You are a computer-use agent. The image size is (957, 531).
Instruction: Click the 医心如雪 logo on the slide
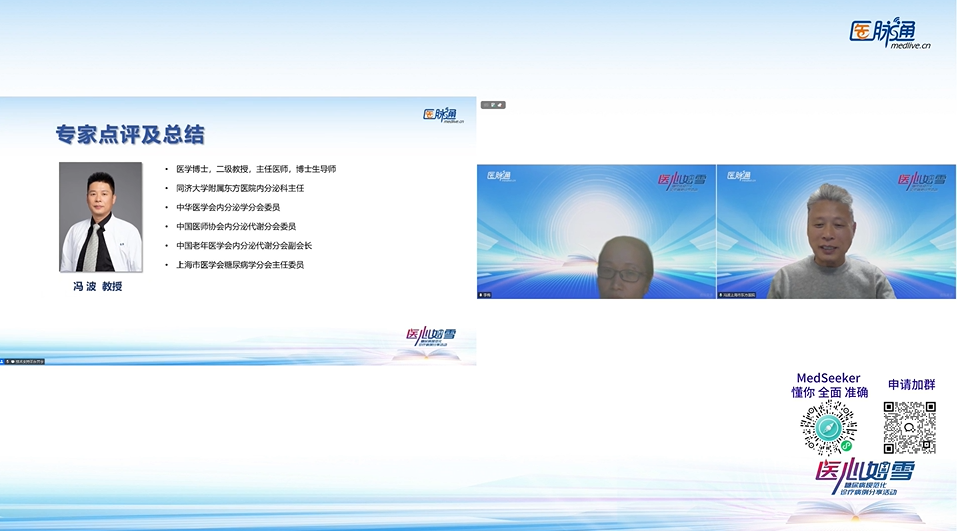point(431,336)
